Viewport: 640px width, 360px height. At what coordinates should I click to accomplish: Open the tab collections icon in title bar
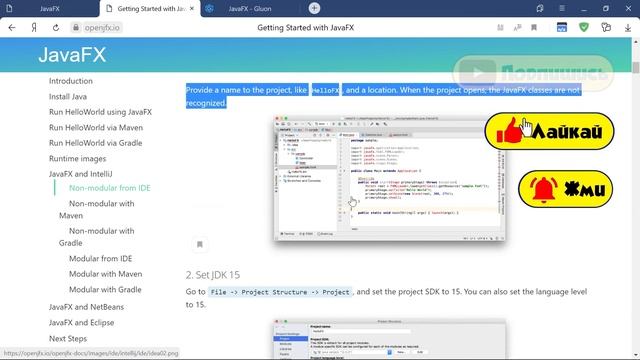pos(540,8)
